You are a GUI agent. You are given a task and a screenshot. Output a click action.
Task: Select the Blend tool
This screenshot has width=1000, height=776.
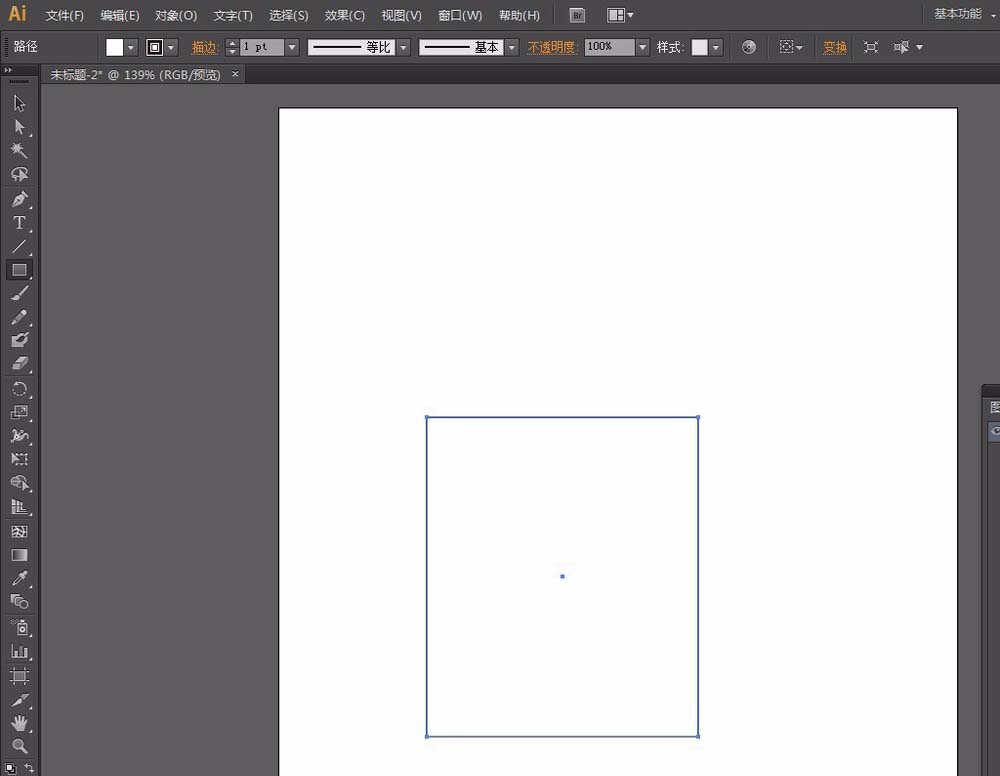click(19, 601)
